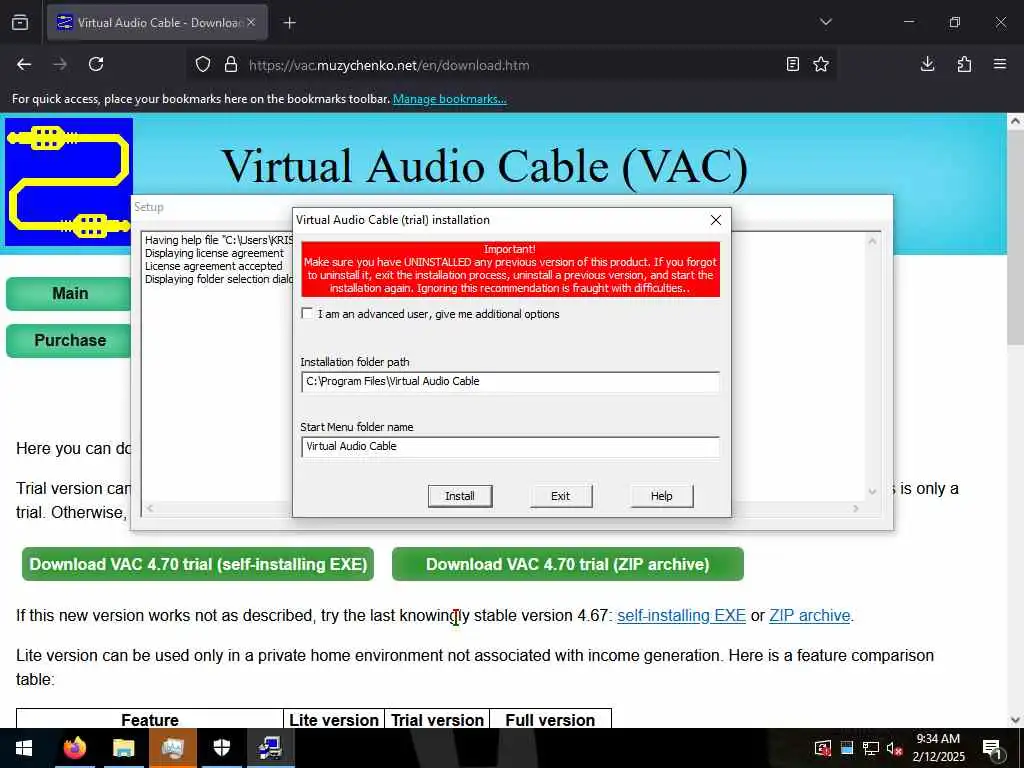Image resolution: width=1024 pixels, height=768 pixels.
Task: Go back to the previous browser page
Action: tap(24, 64)
